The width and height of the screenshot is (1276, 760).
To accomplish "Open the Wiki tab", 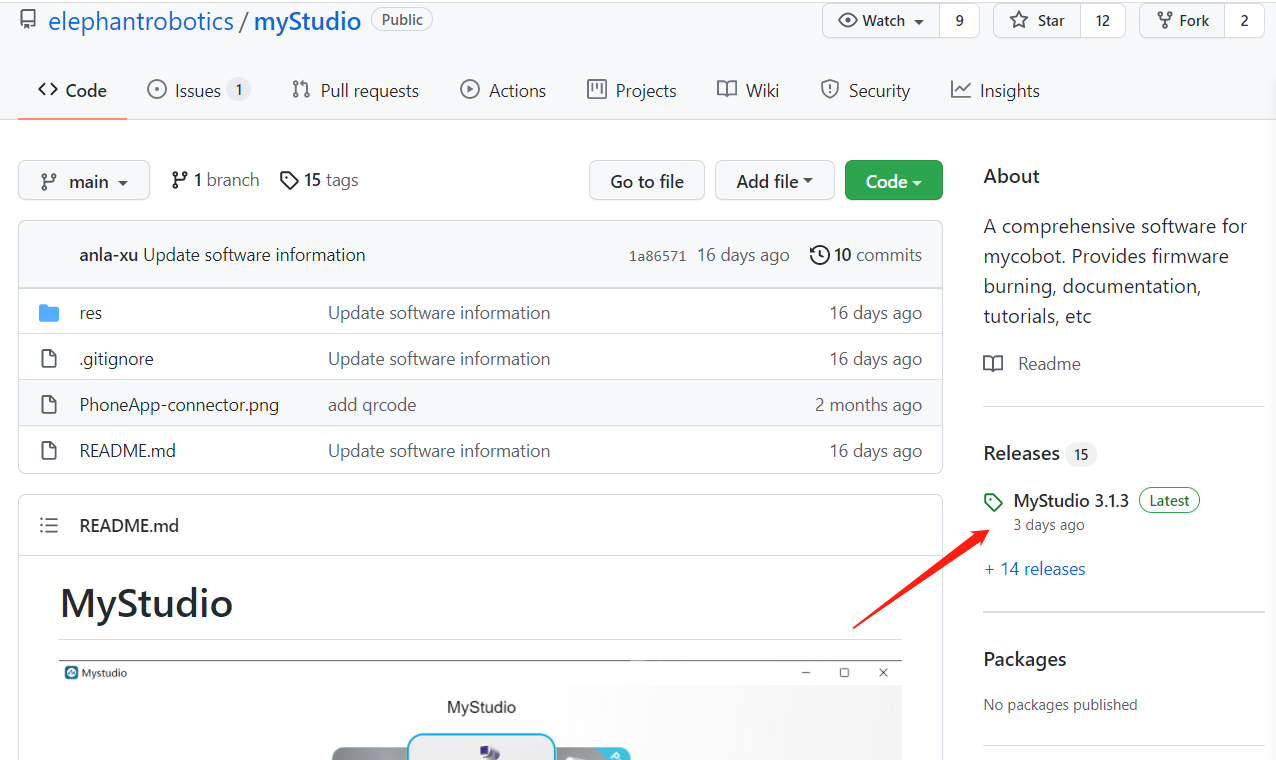I will coord(748,91).
